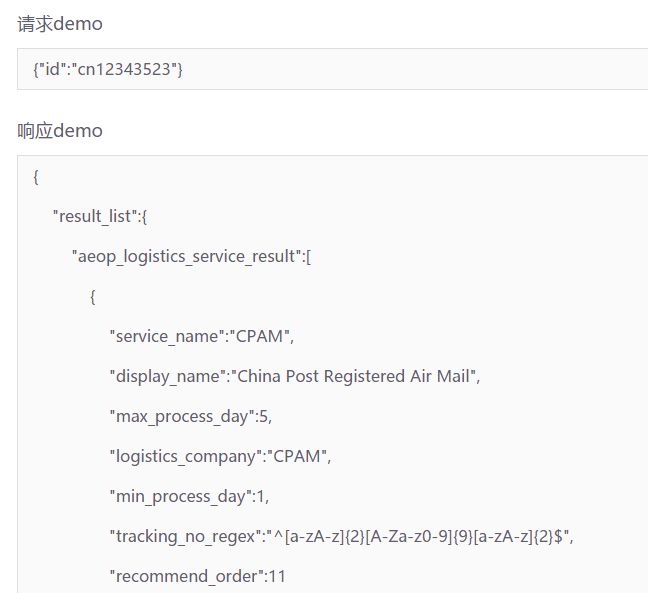648x593 pixels.
Task: Click the 响应demo heading
Action: (60, 131)
